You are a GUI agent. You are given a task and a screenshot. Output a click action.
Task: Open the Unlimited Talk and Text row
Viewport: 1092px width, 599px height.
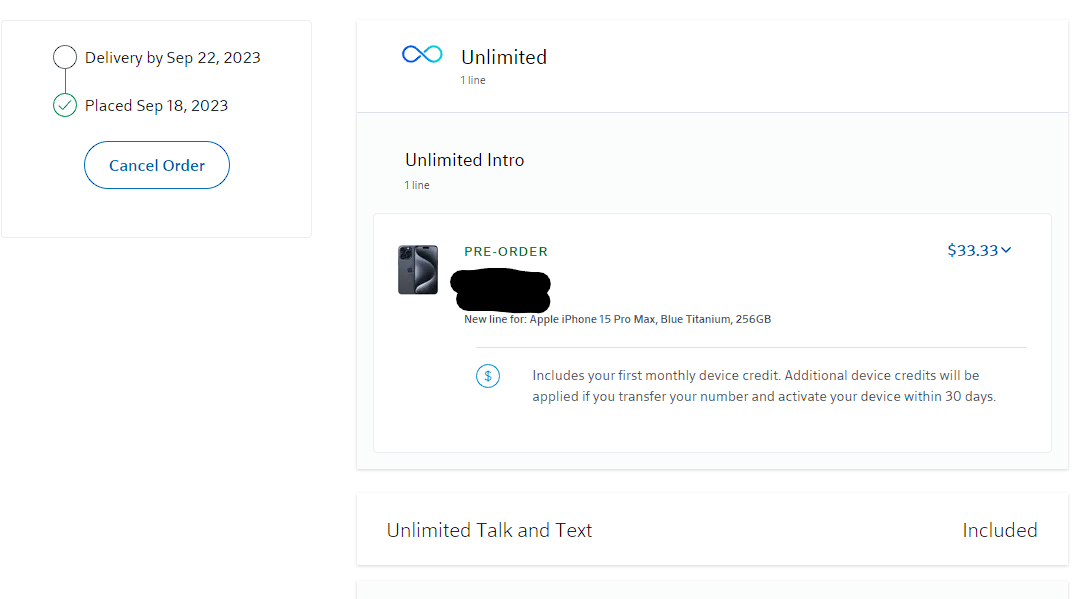(489, 530)
